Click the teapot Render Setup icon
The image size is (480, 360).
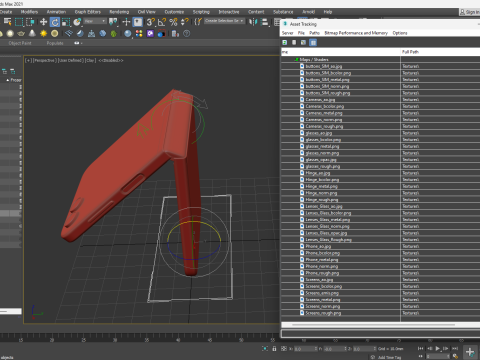pyautogui.click(x=21, y=34)
